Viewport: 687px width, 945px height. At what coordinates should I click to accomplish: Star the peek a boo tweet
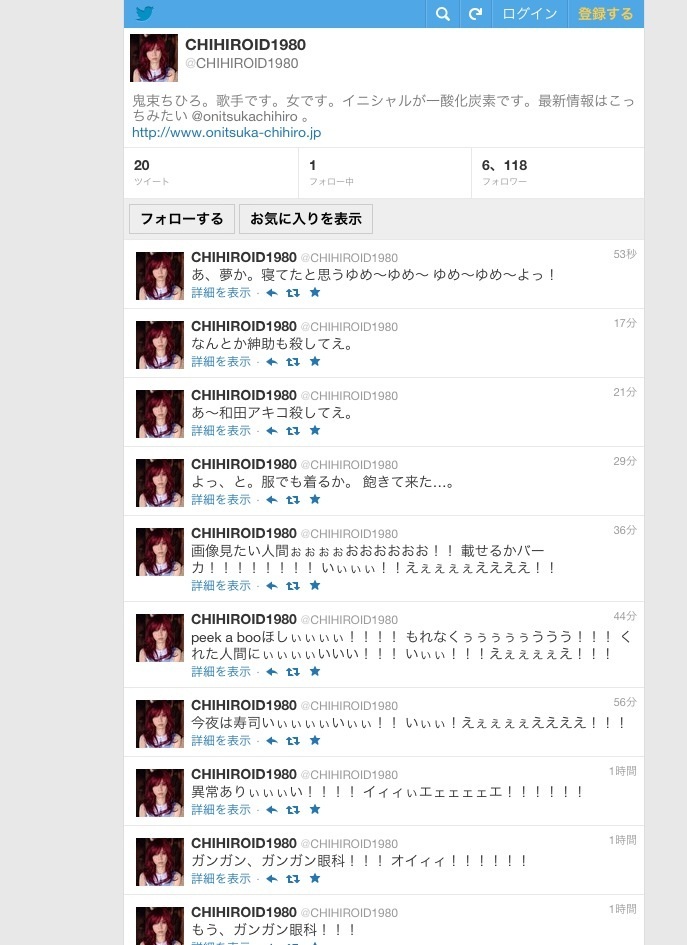pyautogui.click(x=315, y=671)
